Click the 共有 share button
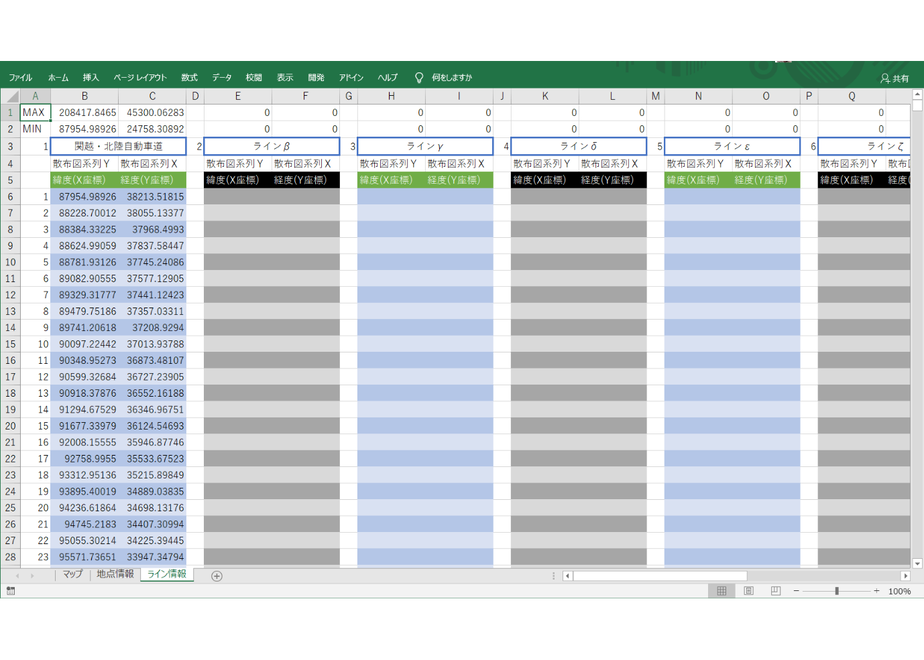The width and height of the screenshot is (924, 660). click(x=895, y=78)
